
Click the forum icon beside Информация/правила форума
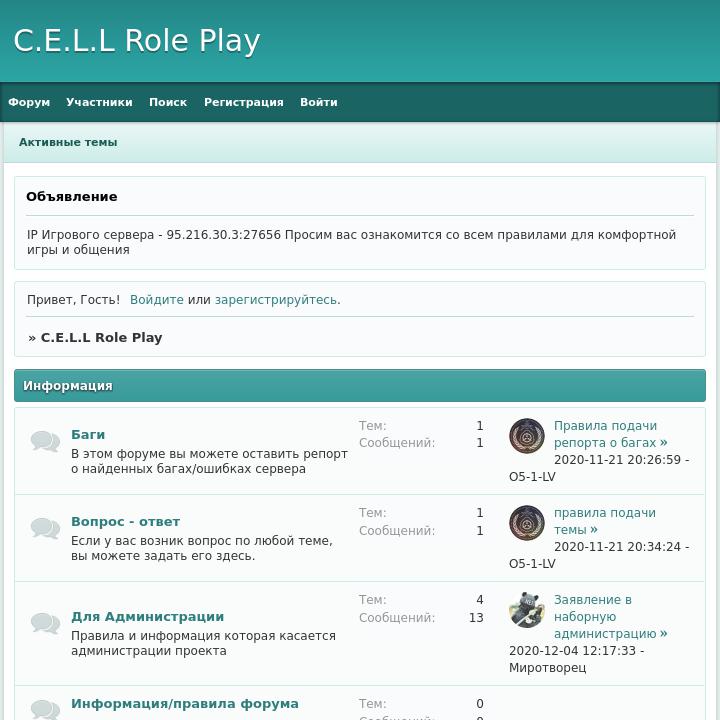pos(45,709)
